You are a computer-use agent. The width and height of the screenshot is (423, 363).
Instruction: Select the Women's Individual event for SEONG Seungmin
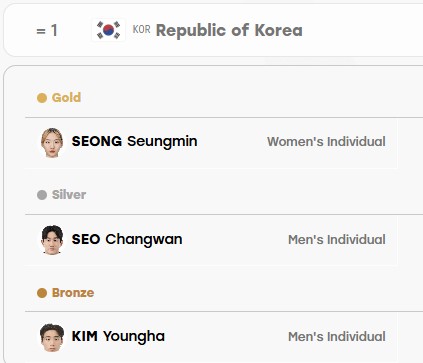326,142
